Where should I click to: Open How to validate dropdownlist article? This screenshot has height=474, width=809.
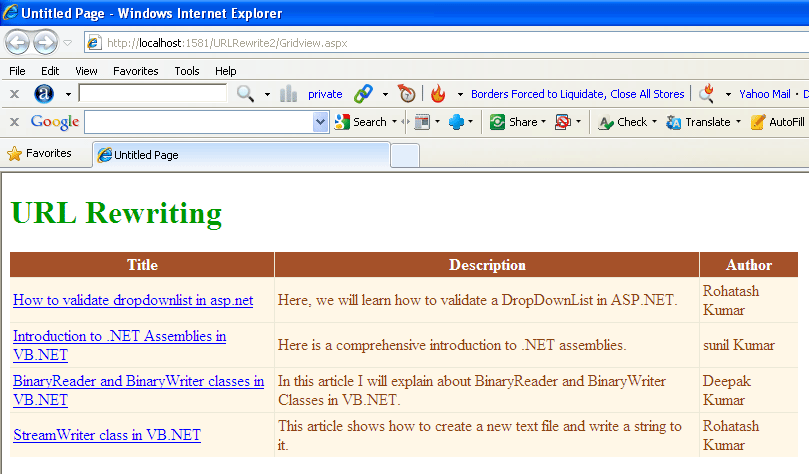click(x=133, y=300)
